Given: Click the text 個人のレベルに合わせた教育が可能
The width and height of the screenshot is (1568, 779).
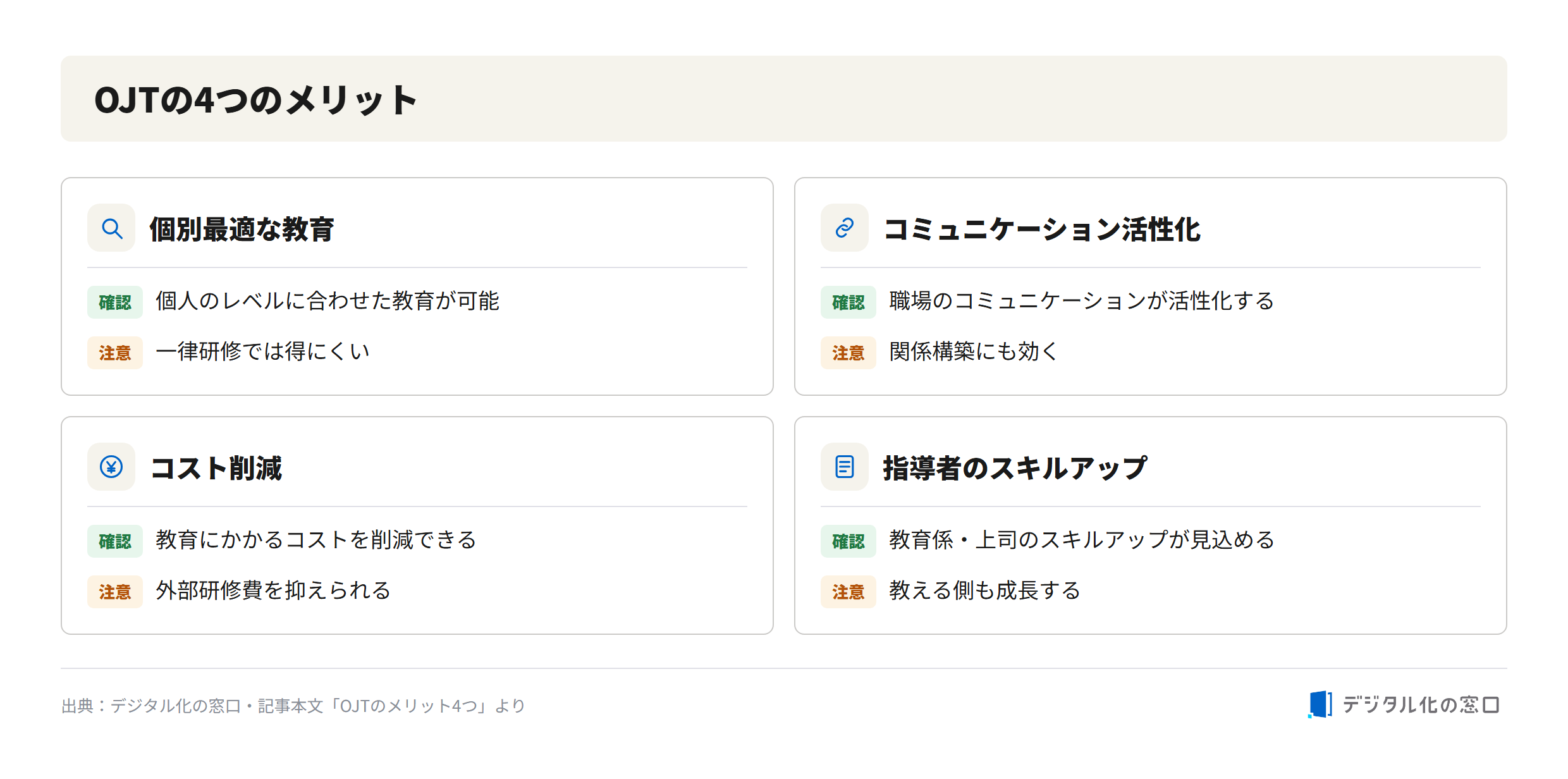Looking at the screenshot, I should coord(328,301).
